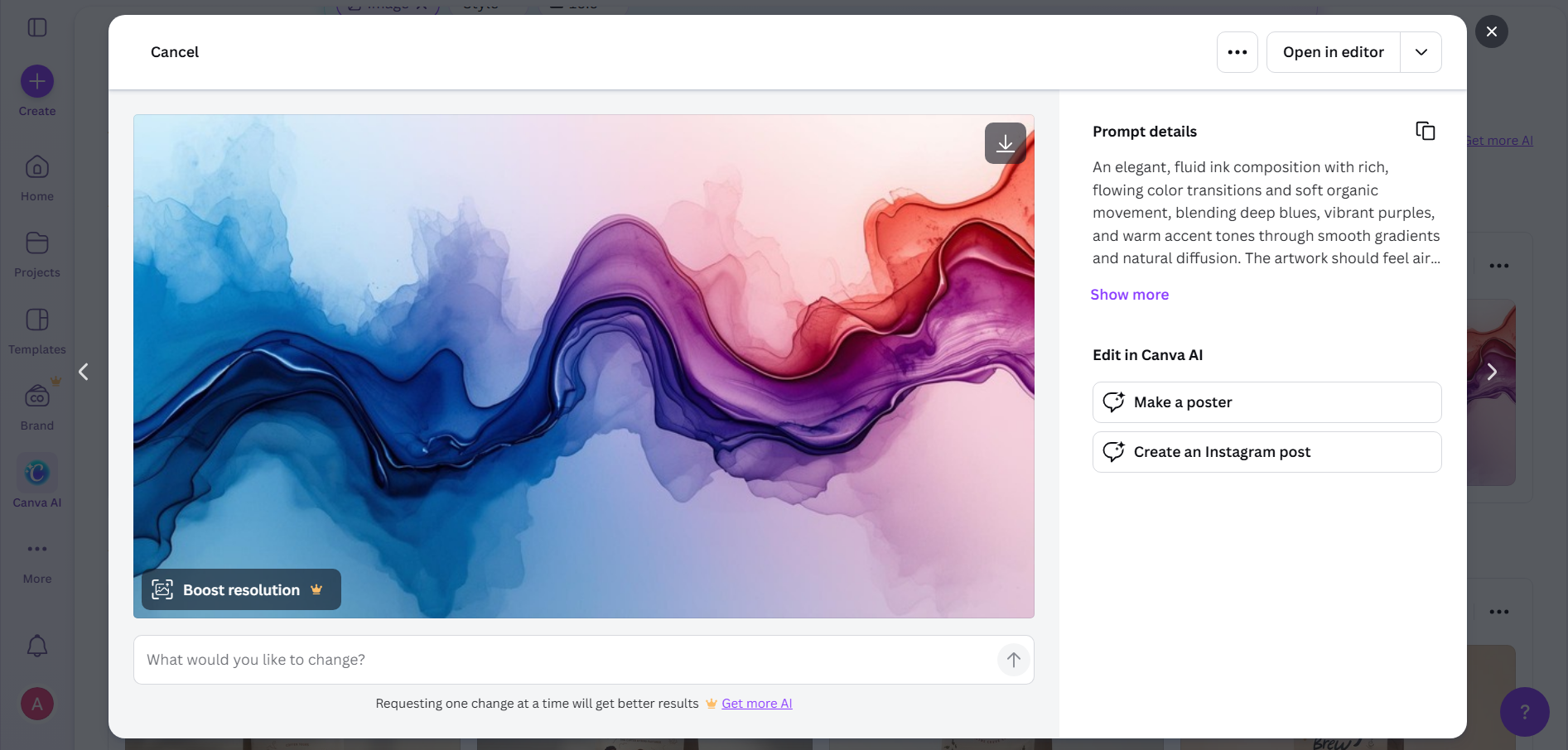
Task: Close the preview with the X button
Action: click(x=1491, y=31)
